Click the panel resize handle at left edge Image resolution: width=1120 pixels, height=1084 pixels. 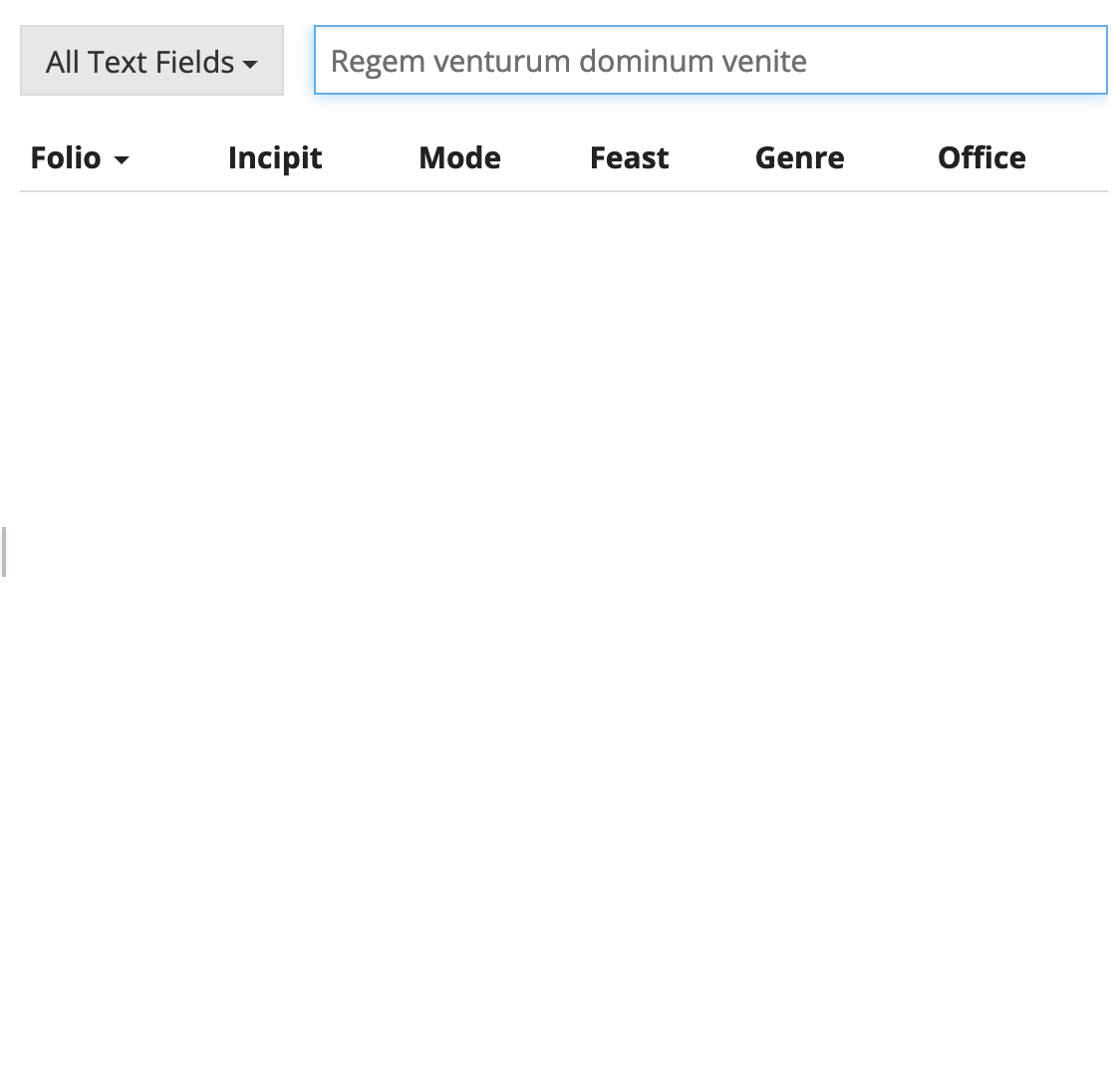pos(4,552)
